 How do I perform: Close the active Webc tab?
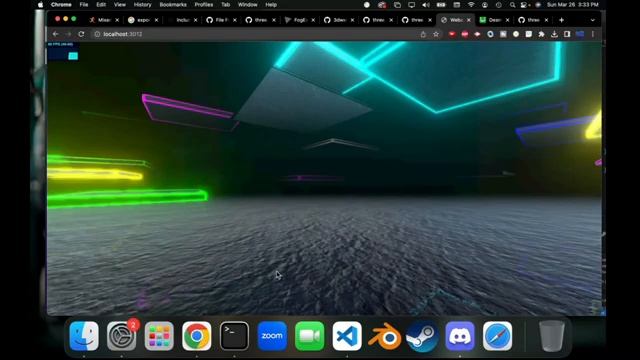tap(469, 20)
